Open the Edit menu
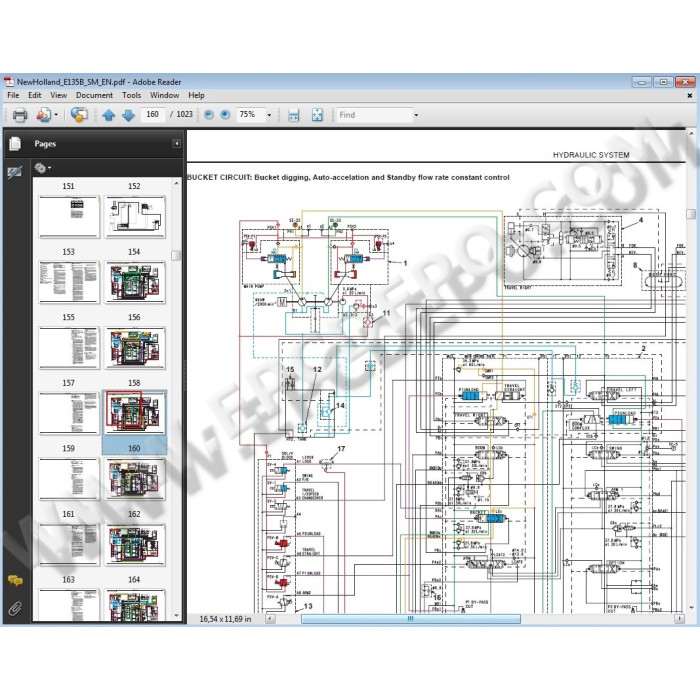 34,95
